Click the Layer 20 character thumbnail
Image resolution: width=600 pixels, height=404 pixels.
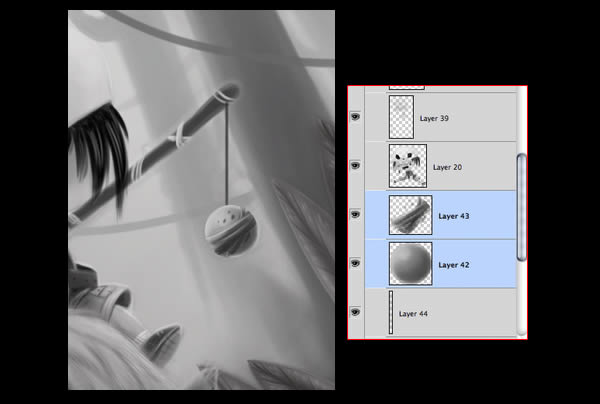(x=408, y=166)
